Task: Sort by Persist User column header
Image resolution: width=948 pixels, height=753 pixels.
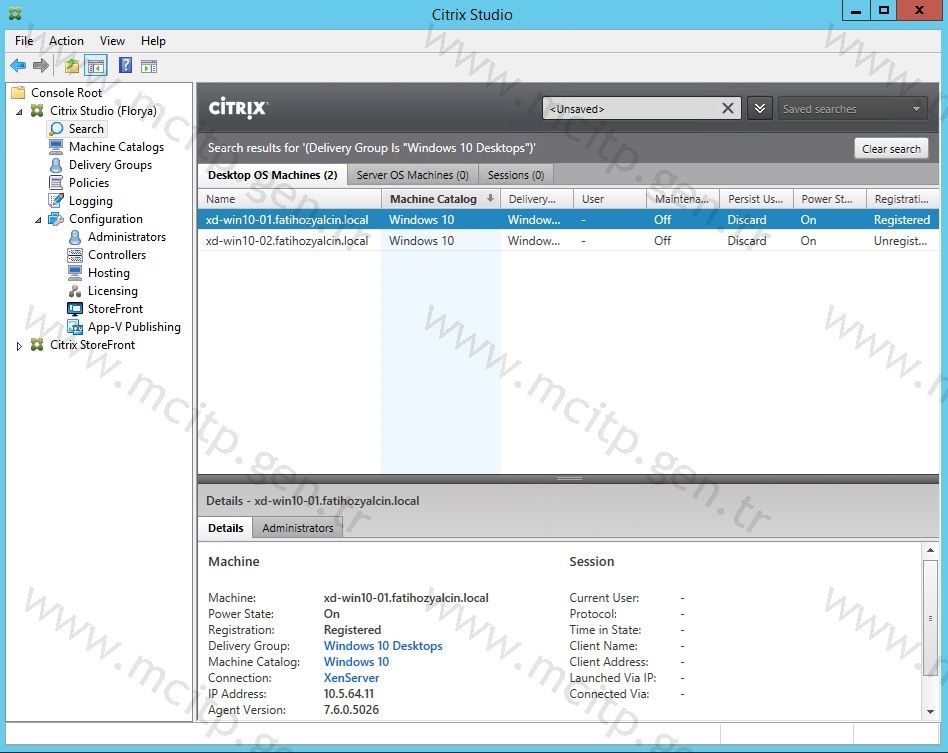Action: [756, 199]
